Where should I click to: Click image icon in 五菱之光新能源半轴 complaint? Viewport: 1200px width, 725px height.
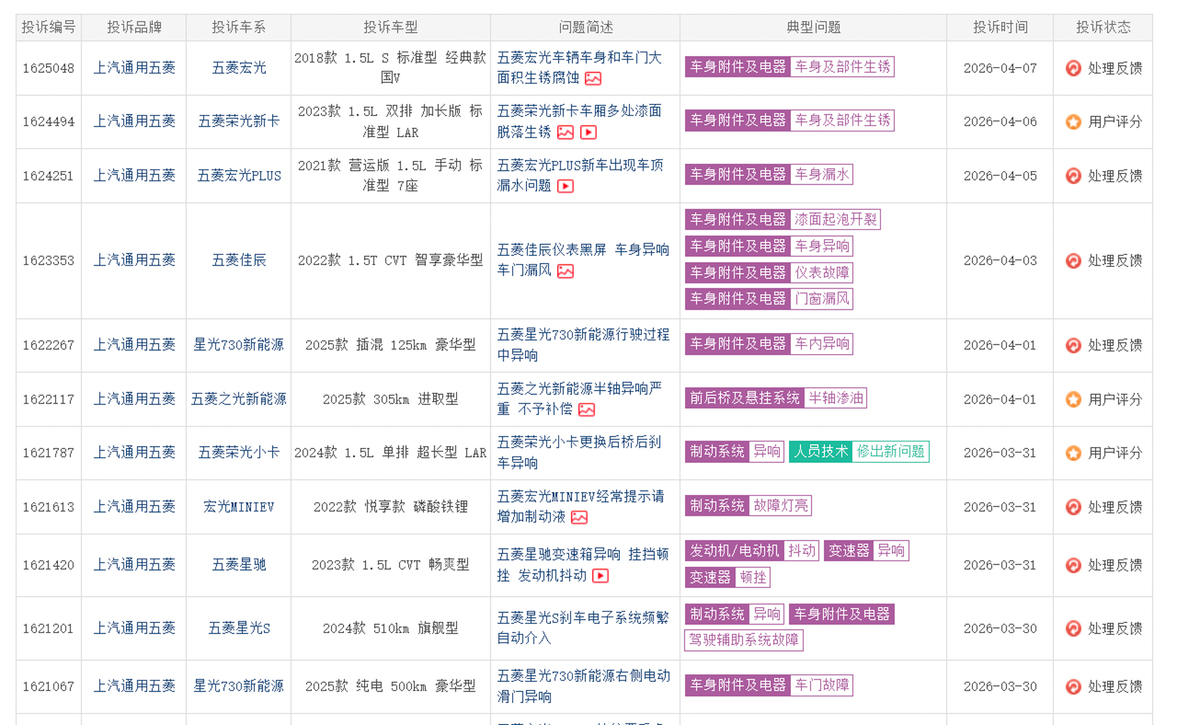(x=586, y=410)
